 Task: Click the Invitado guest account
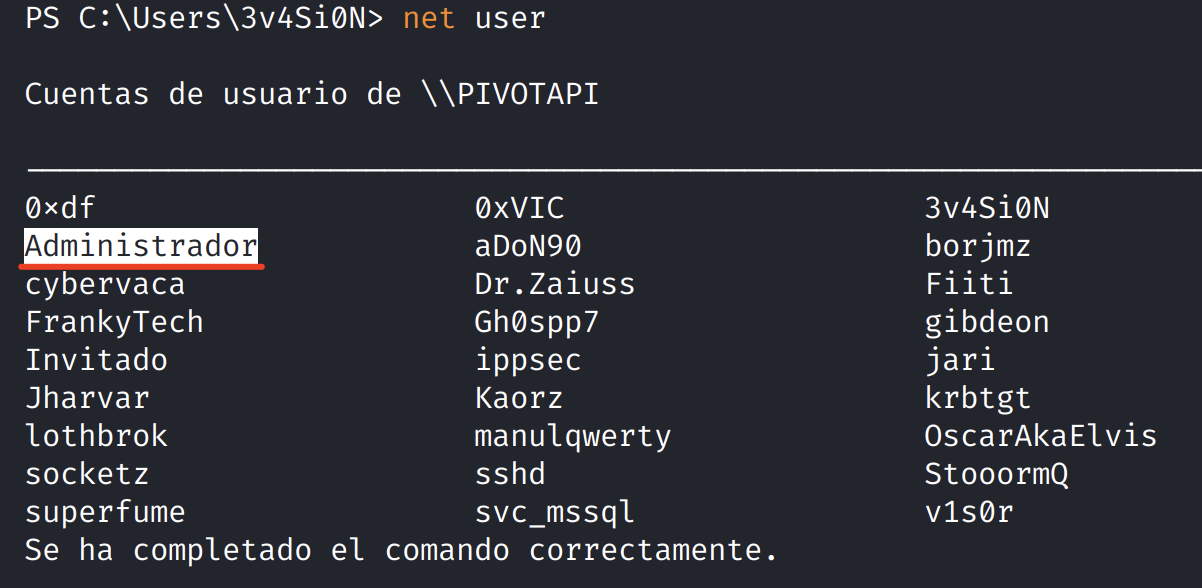(x=96, y=360)
